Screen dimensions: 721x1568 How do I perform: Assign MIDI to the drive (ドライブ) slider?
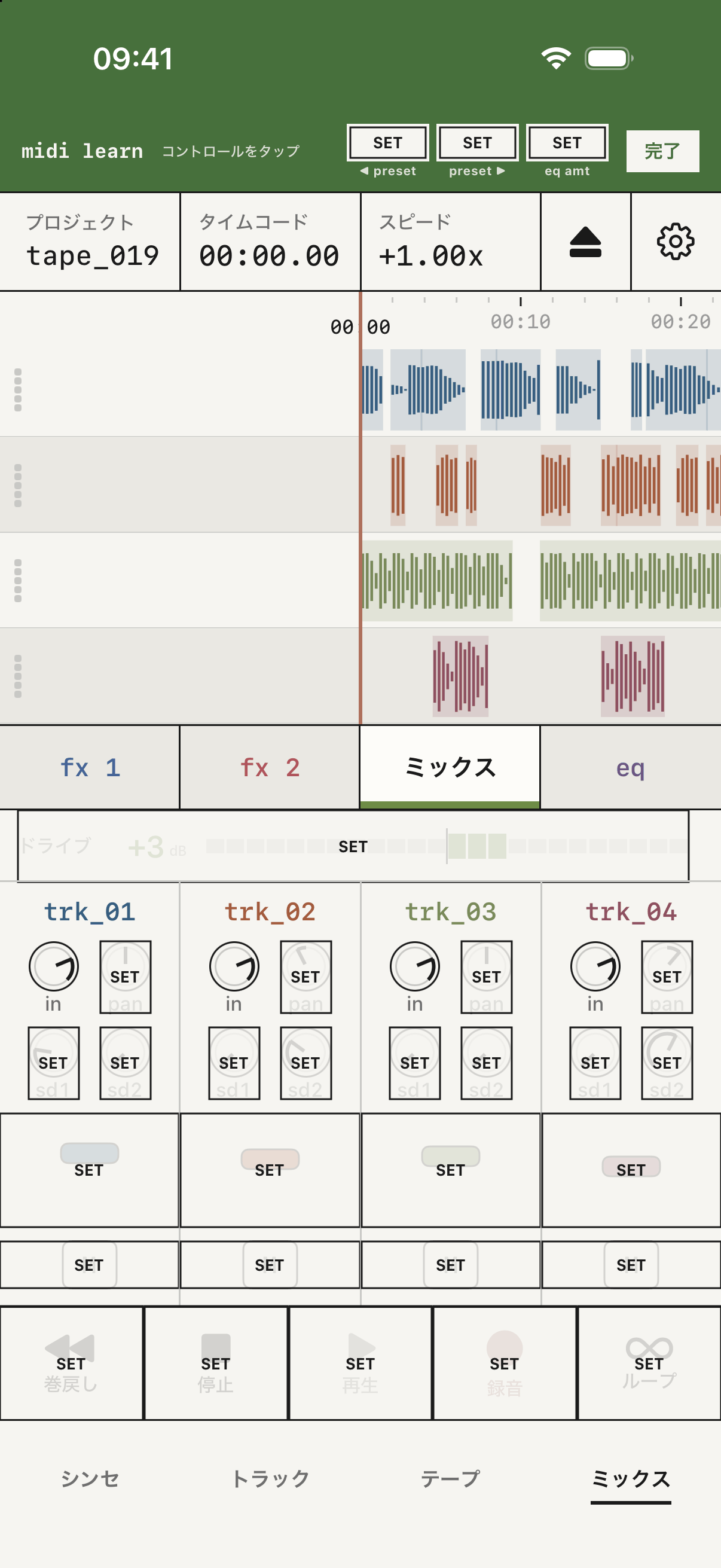pyautogui.click(x=353, y=846)
